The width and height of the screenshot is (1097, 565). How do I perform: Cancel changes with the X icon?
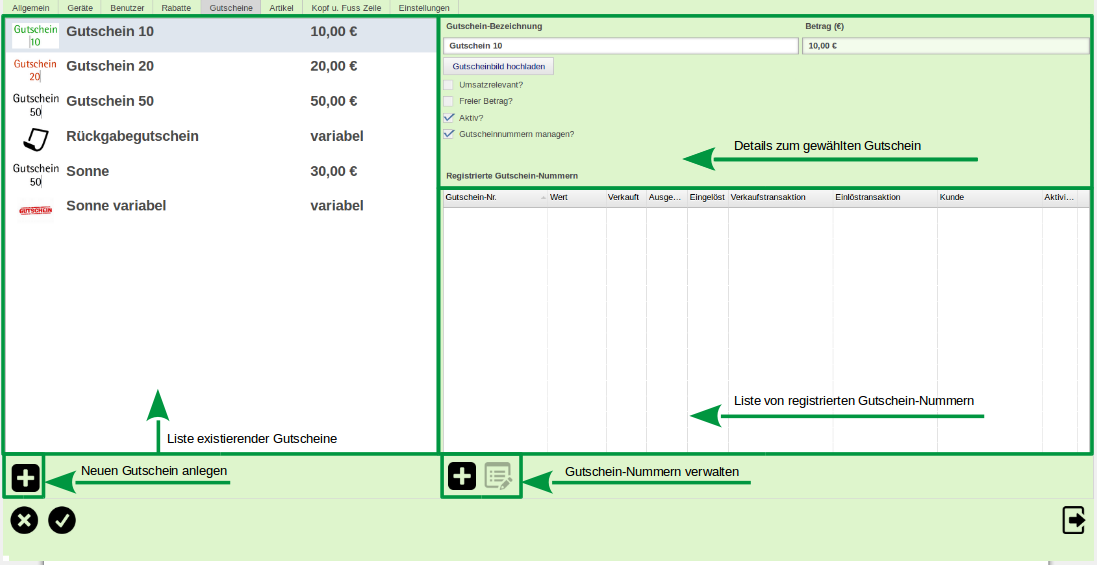click(x=25, y=520)
